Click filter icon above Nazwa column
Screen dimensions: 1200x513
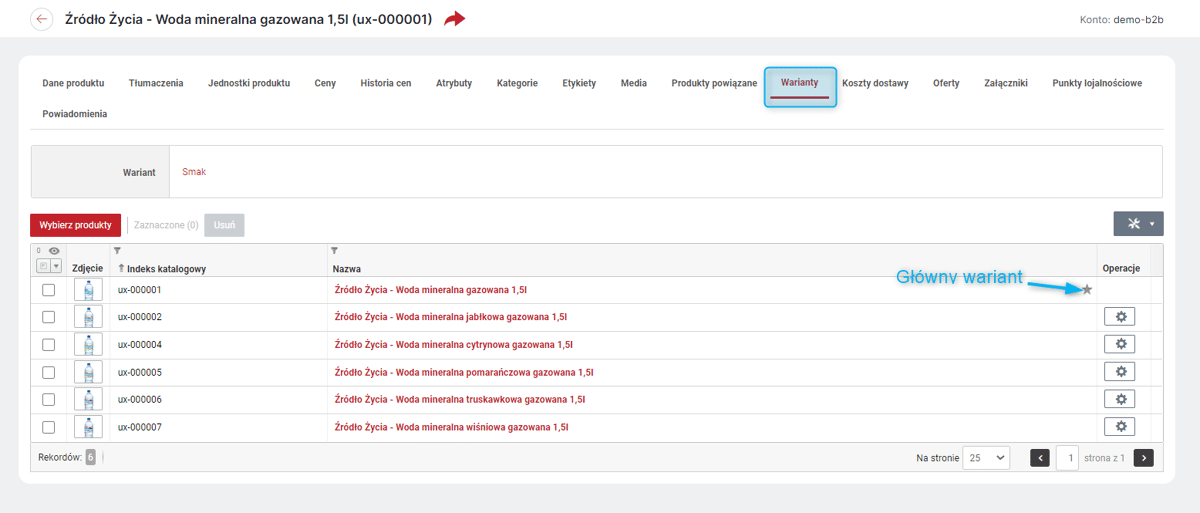(x=335, y=251)
